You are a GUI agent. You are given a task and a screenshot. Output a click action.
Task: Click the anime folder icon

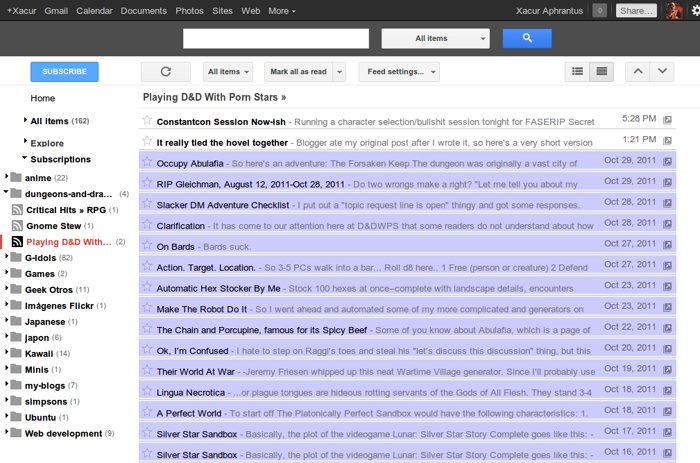pos(16,177)
